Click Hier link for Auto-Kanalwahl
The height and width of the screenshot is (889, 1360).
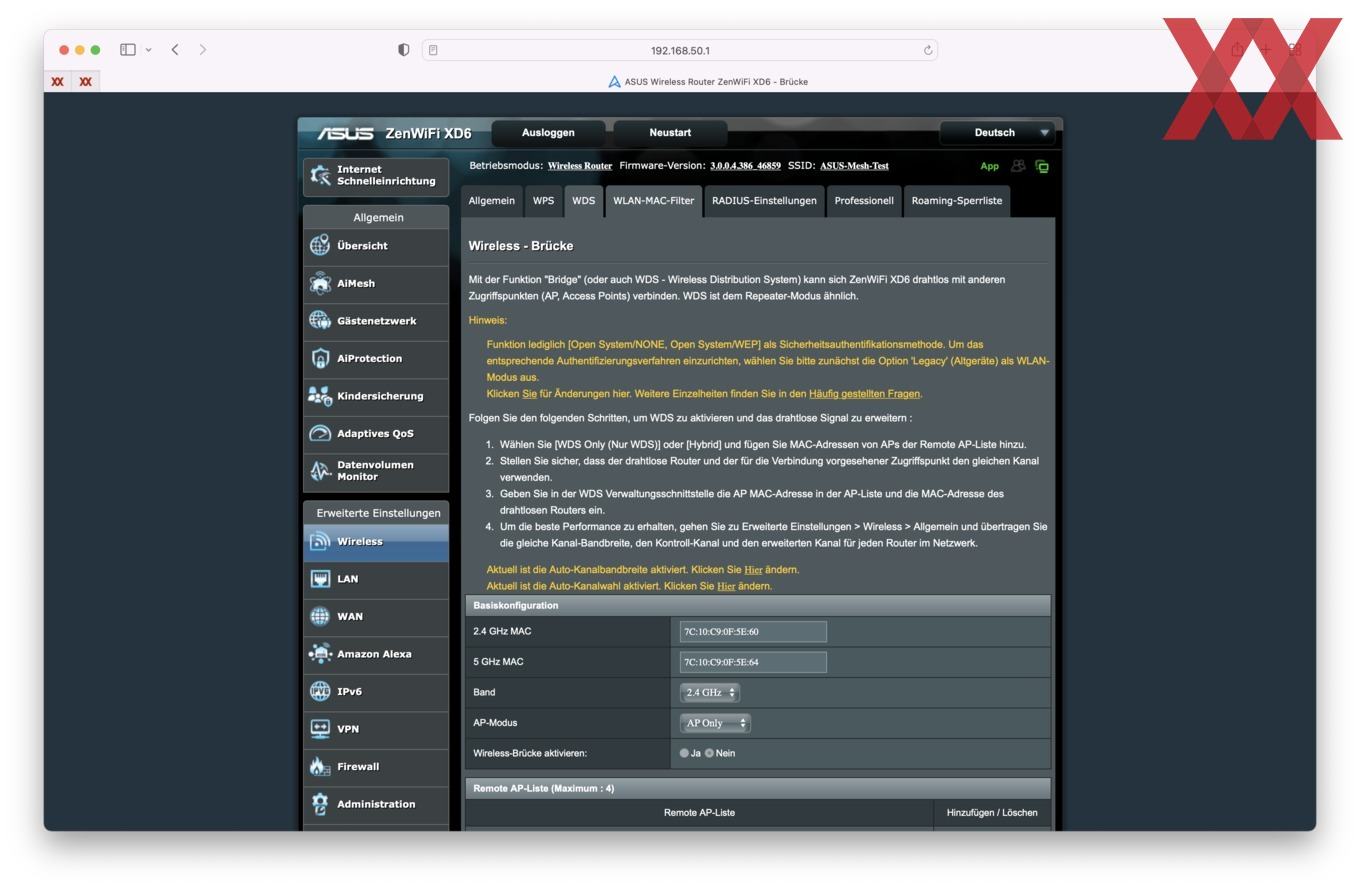tap(726, 586)
